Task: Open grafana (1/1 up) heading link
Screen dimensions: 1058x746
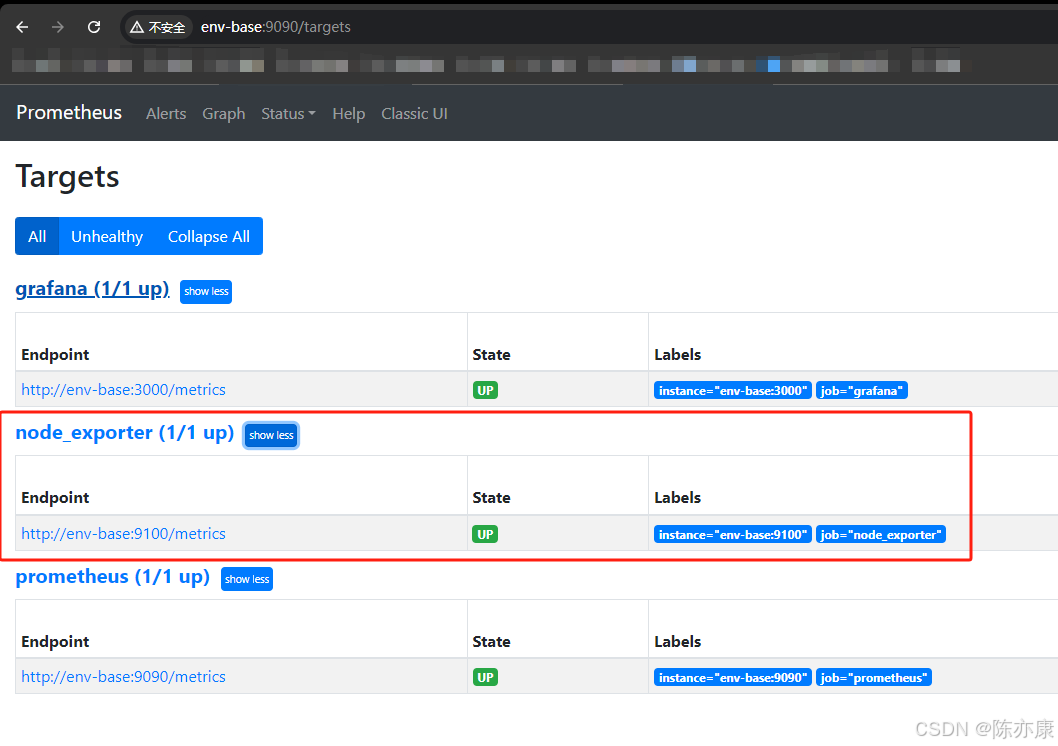Action: (x=92, y=289)
